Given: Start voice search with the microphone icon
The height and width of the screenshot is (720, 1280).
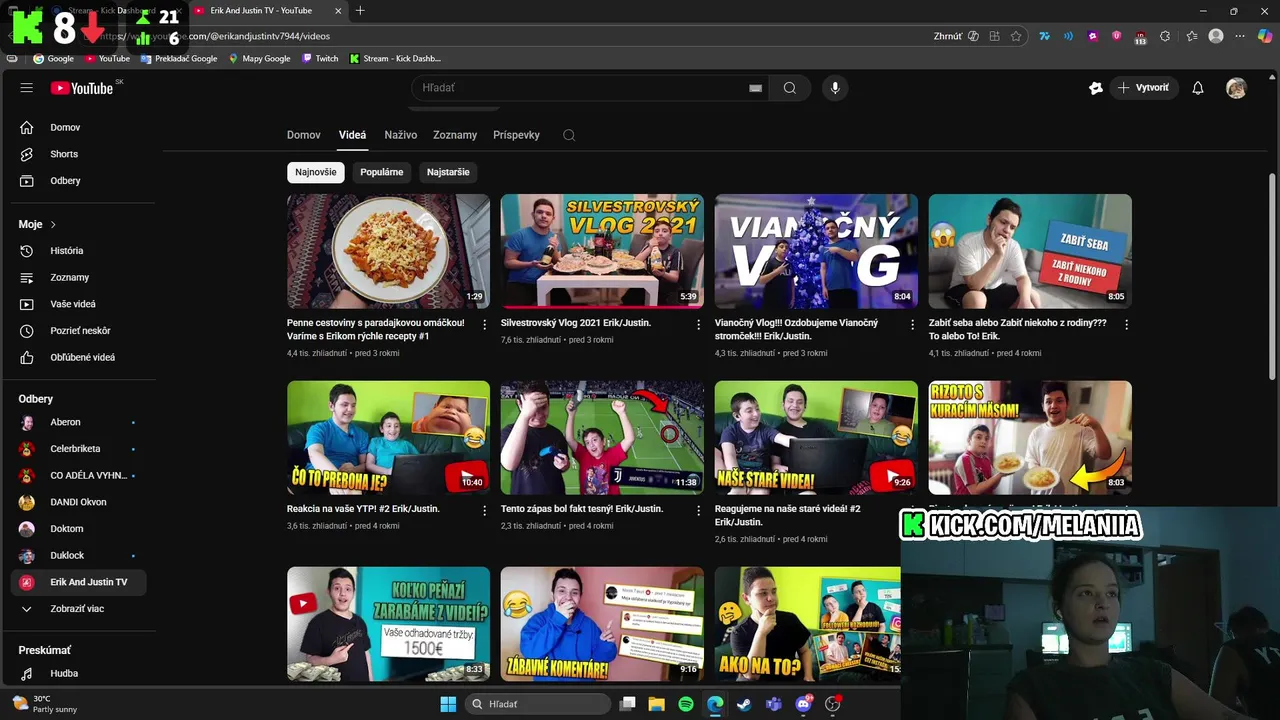Looking at the screenshot, I should click(835, 88).
